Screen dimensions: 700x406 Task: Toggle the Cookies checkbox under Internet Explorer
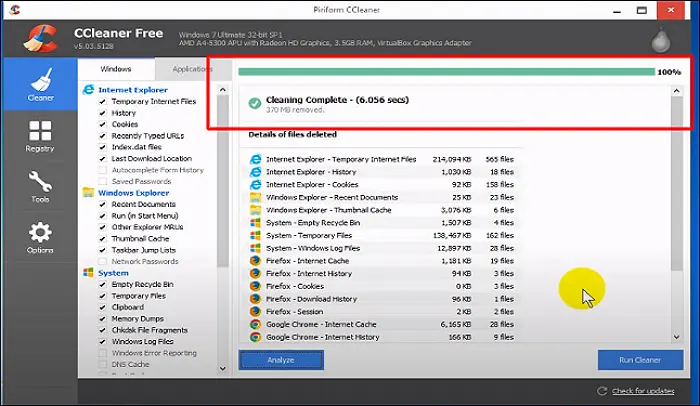pos(102,124)
